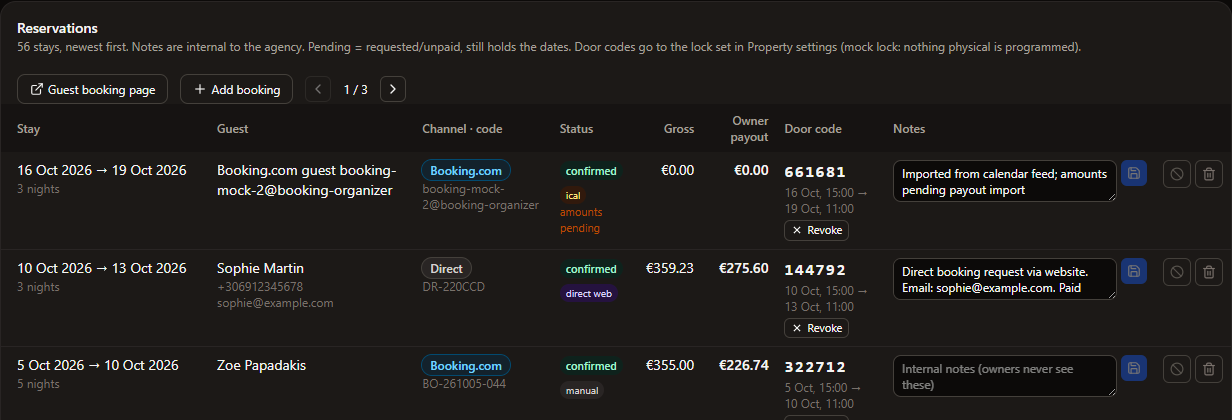This screenshot has width=1232, height=420.
Task: Click the email sophie@example.com under guest name
Action: click(x=275, y=303)
